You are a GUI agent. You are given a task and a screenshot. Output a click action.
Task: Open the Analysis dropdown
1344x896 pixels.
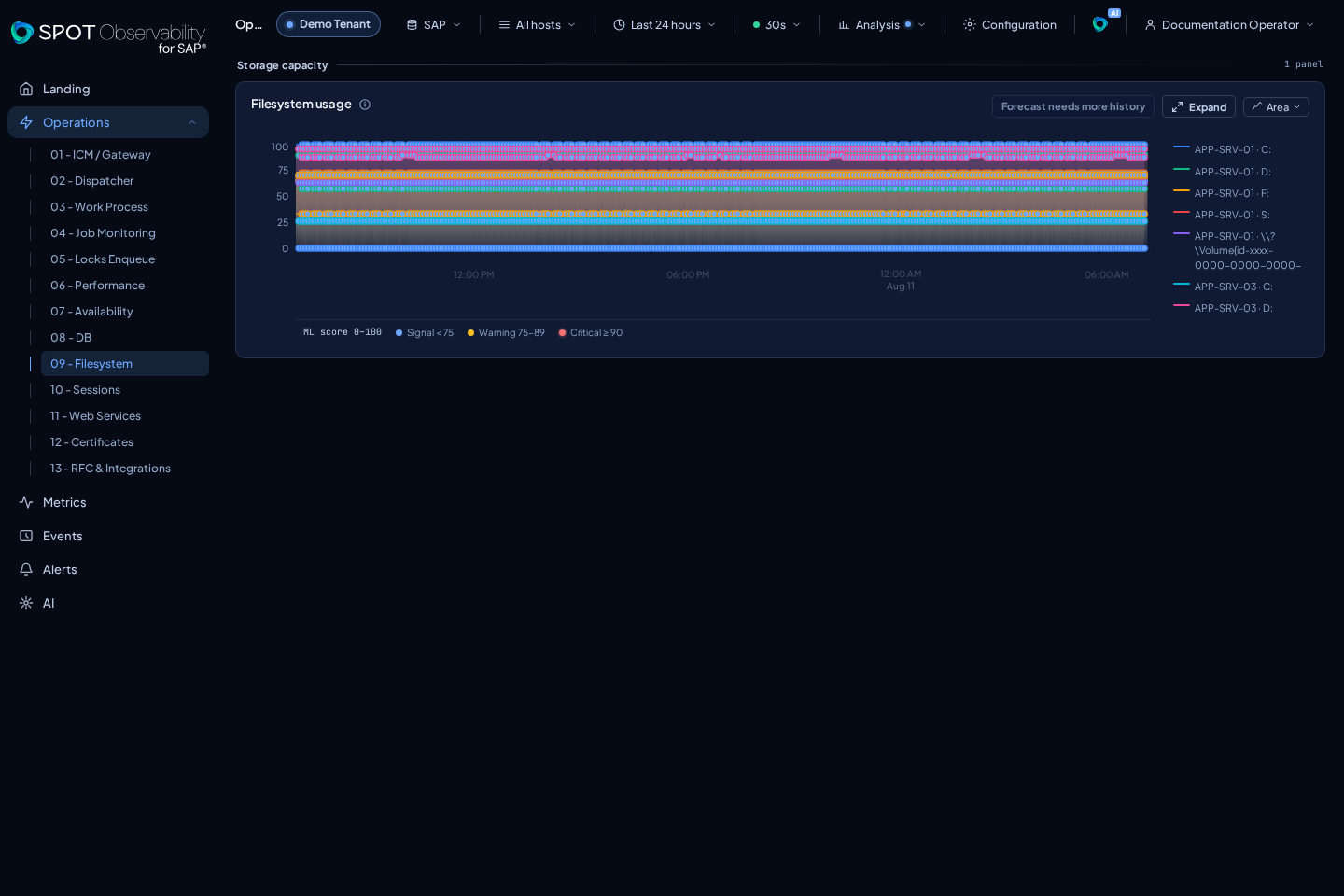[x=882, y=25]
